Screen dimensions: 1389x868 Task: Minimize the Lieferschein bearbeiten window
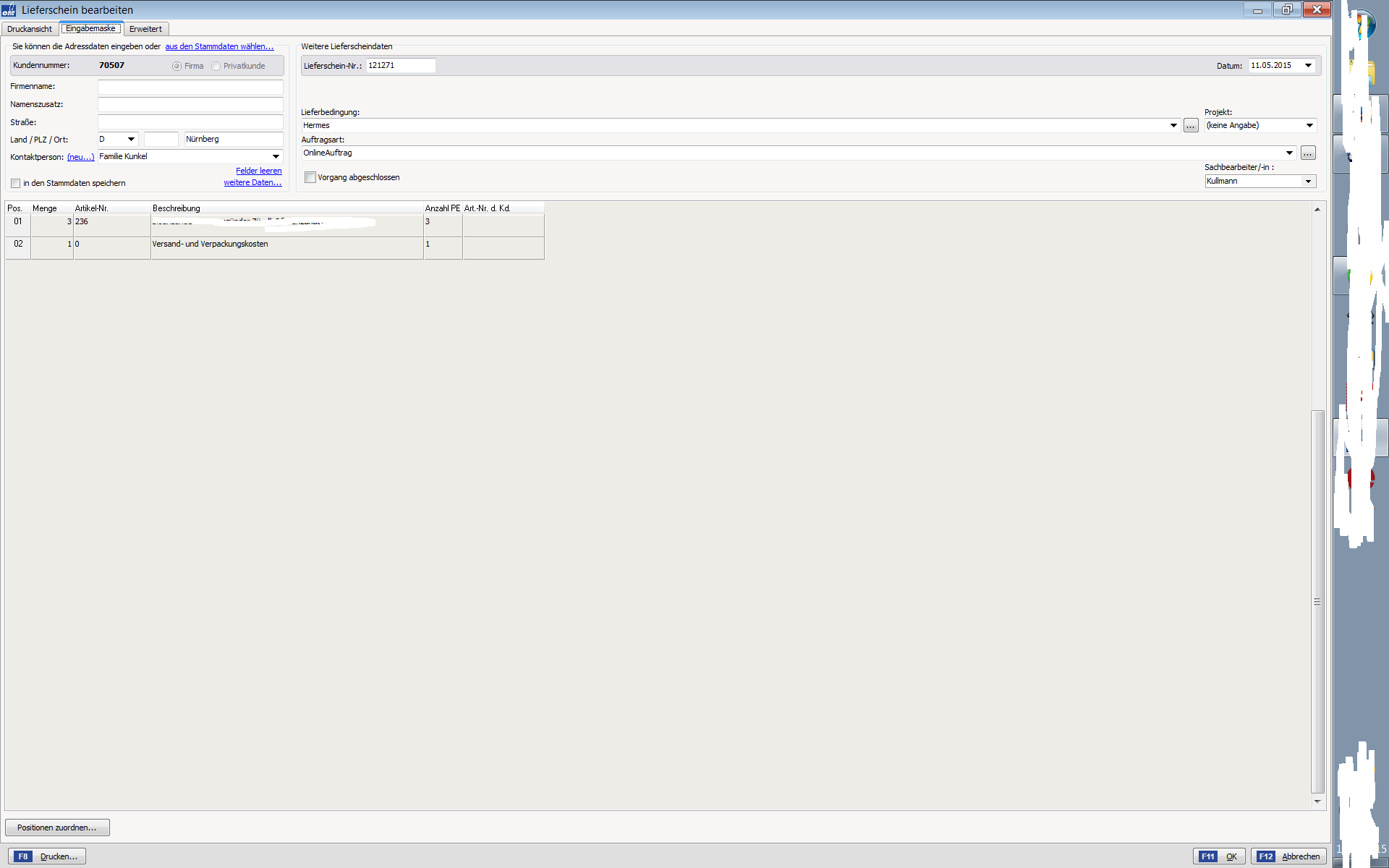click(1257, 9)
